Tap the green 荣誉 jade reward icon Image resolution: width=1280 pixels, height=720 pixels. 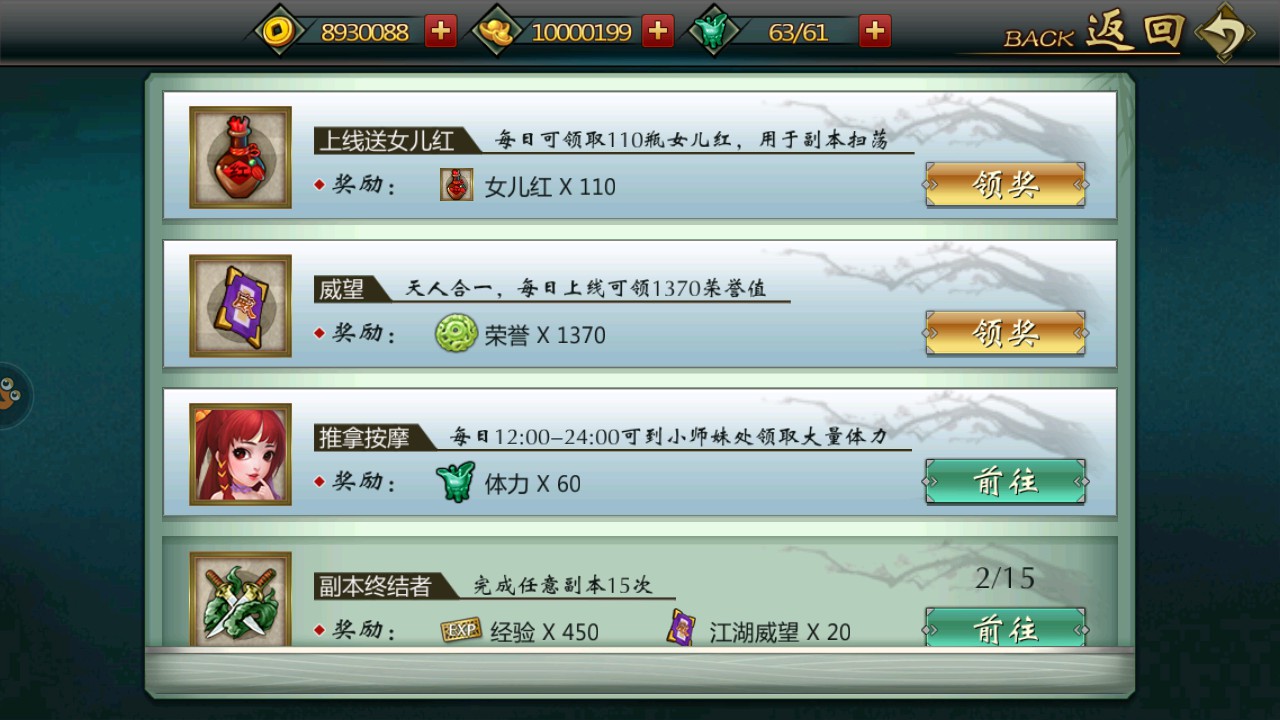click(x=456, y=333)
